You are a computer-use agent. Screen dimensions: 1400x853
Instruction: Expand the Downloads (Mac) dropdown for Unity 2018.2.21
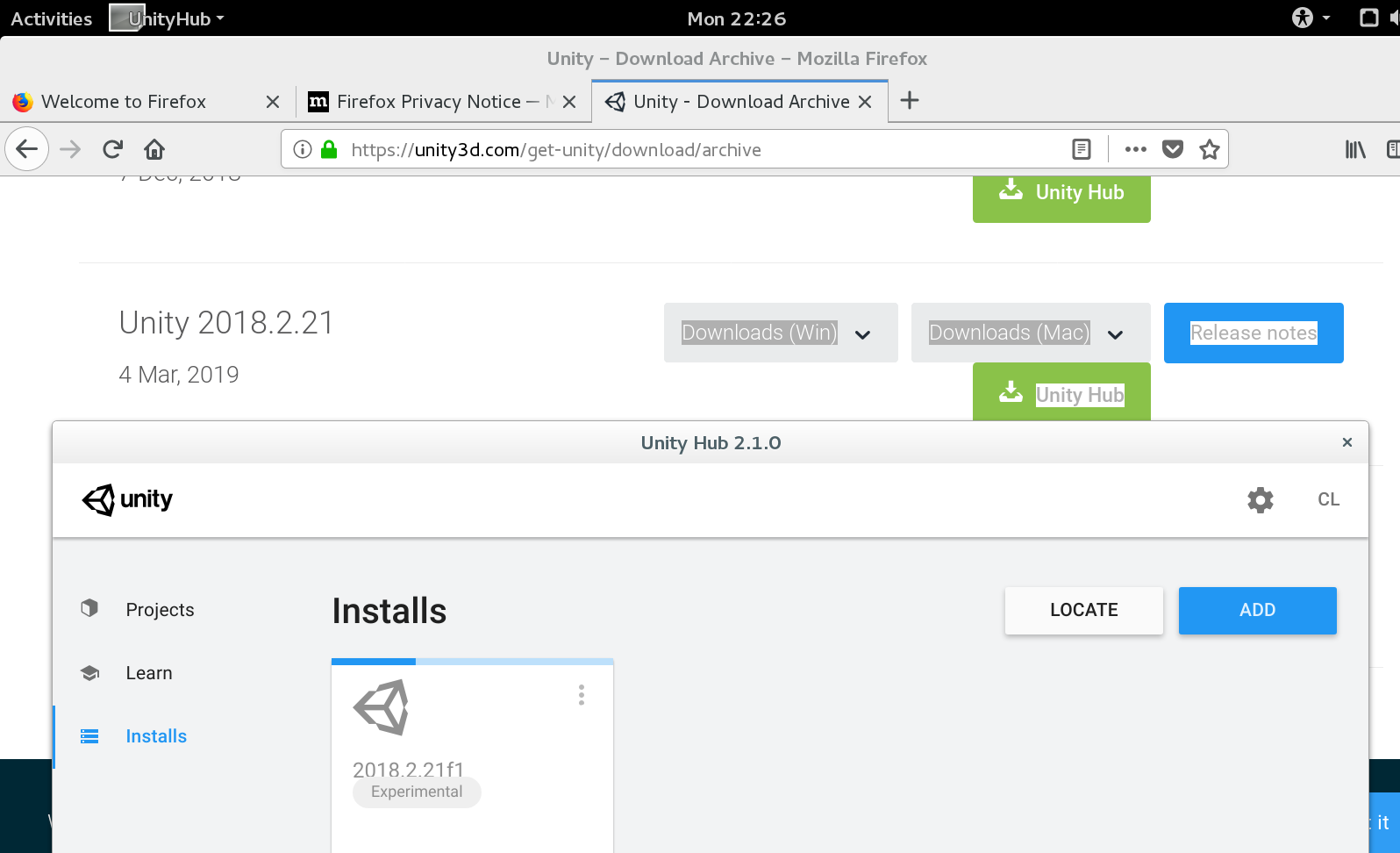1031,333
